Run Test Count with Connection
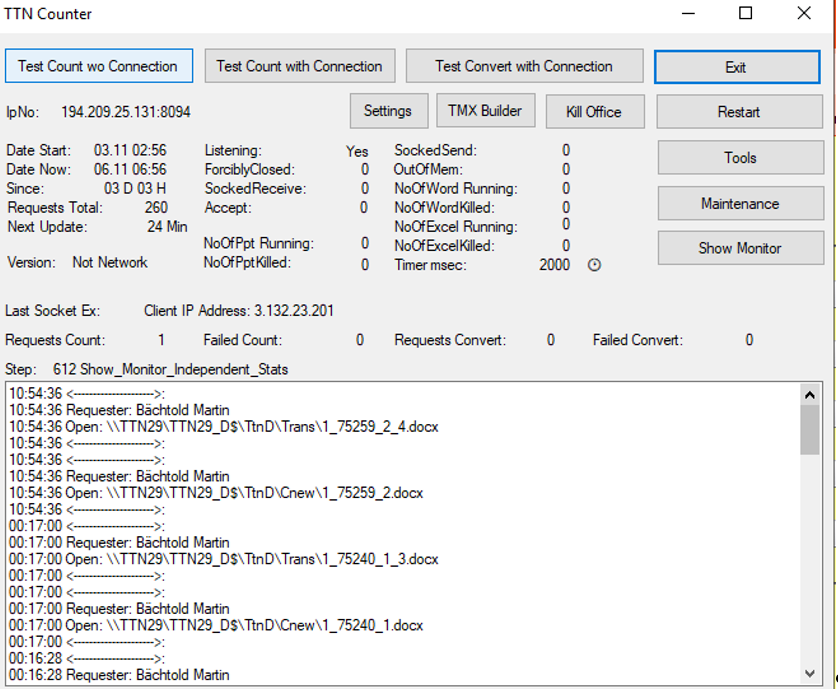 299,66
